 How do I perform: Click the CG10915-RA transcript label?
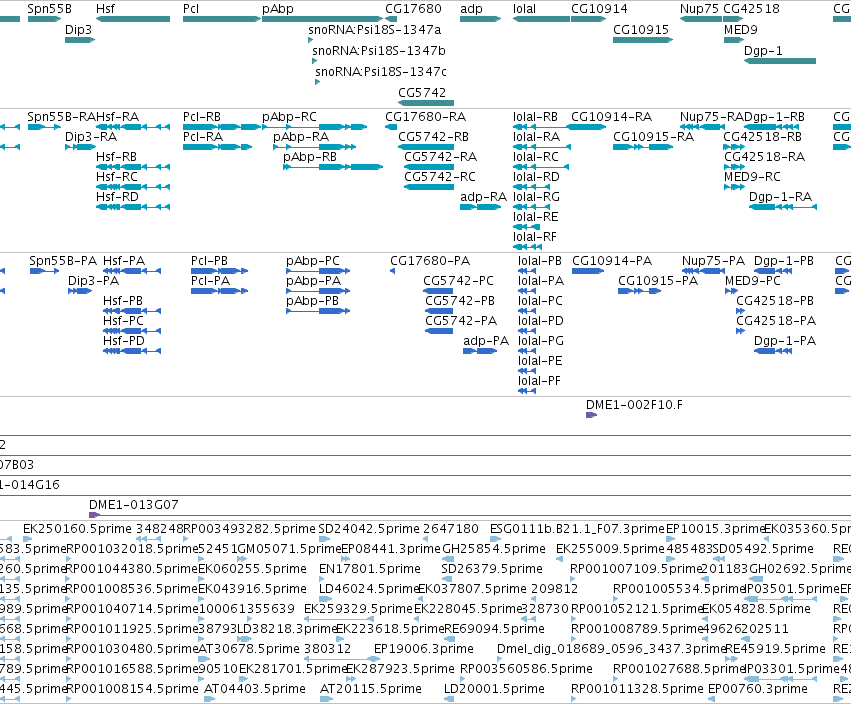653,137
